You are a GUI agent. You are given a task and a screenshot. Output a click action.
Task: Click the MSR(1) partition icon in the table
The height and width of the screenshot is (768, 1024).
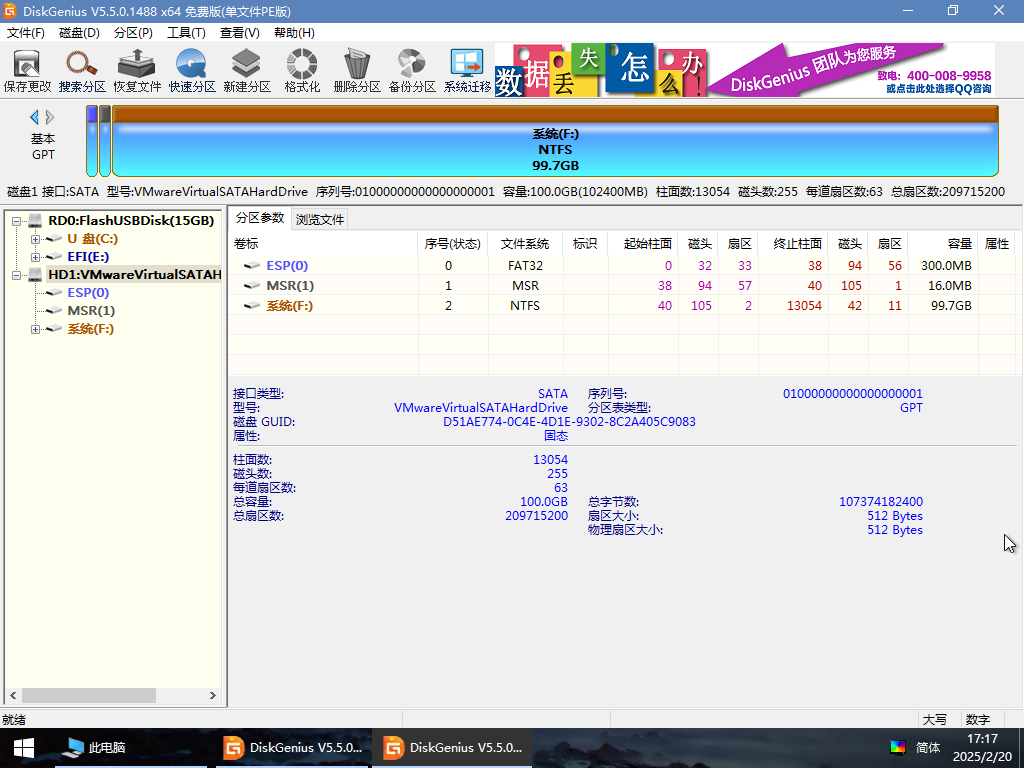[252, 285]
